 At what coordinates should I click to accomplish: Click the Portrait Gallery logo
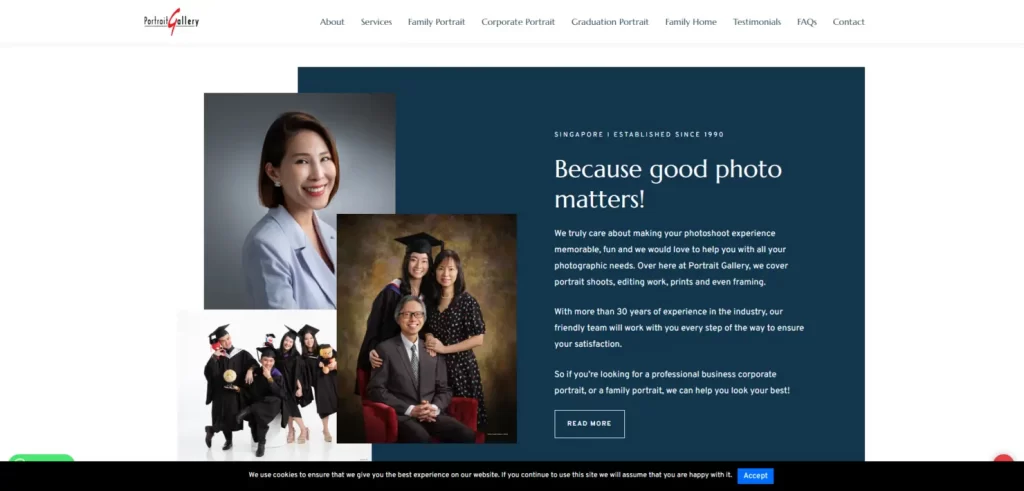click(x=171, y=21)
